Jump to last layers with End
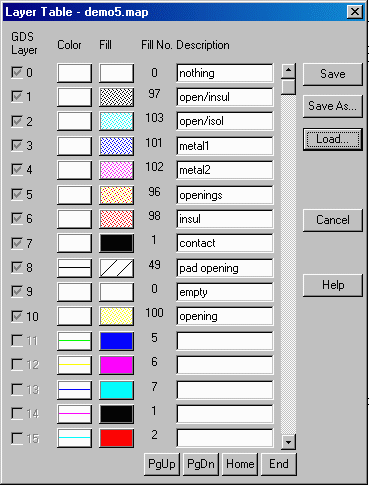 click(x=279, y=464)
